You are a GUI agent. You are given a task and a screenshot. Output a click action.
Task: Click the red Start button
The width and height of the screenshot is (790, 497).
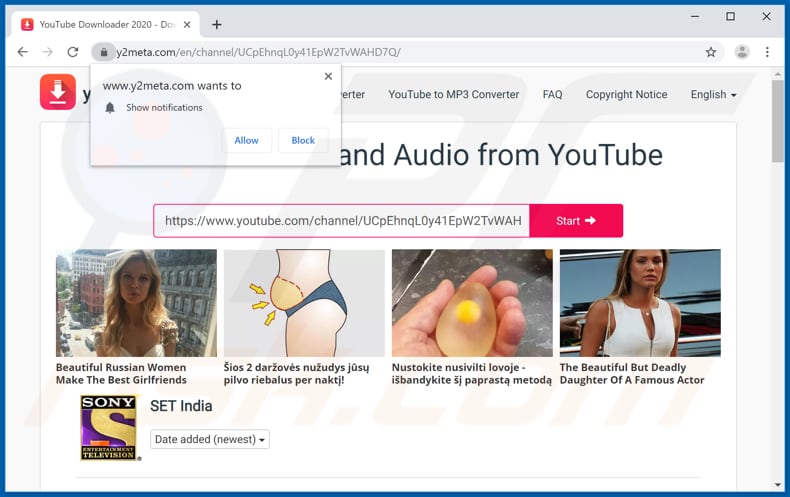point(576,221)
